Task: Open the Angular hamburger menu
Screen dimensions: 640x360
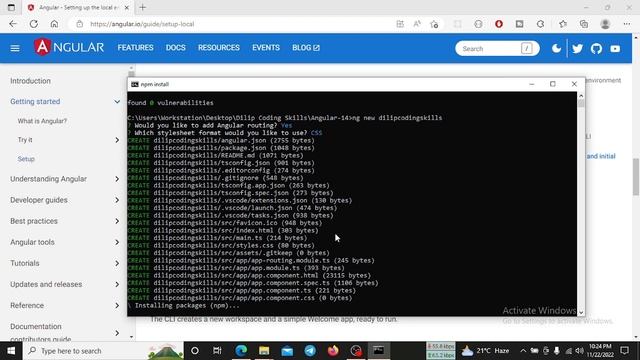Action: click(x=15, y=48)
